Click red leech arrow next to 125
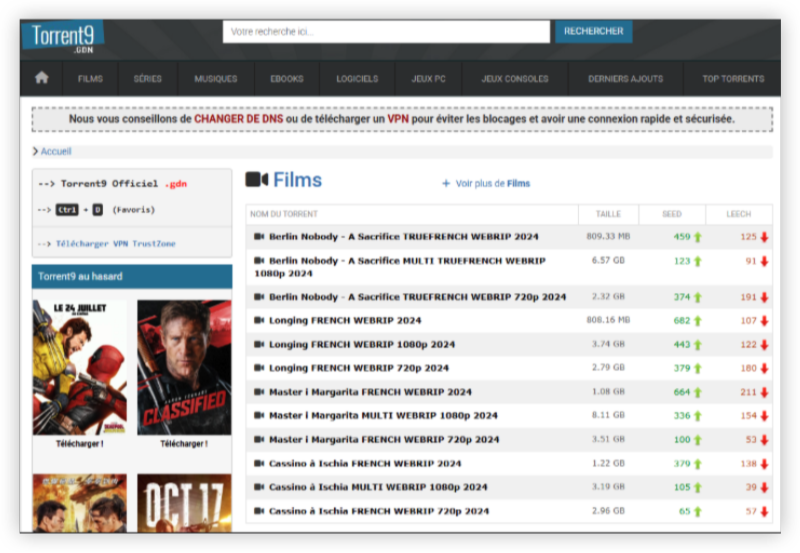The height and width of the screenshot is (553, 800). 764,237
